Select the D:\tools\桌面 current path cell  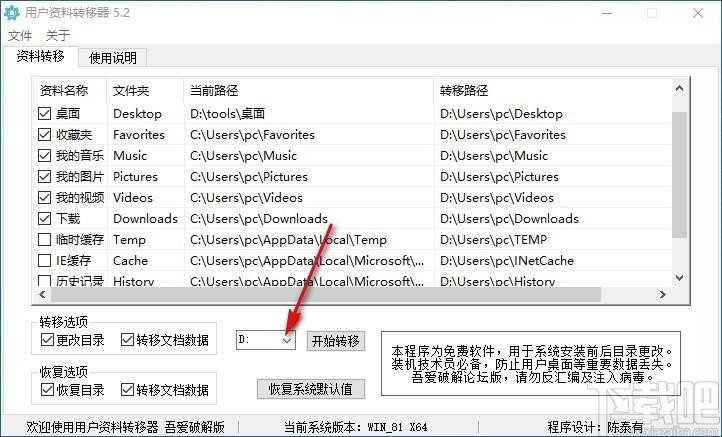coord(309,113)
